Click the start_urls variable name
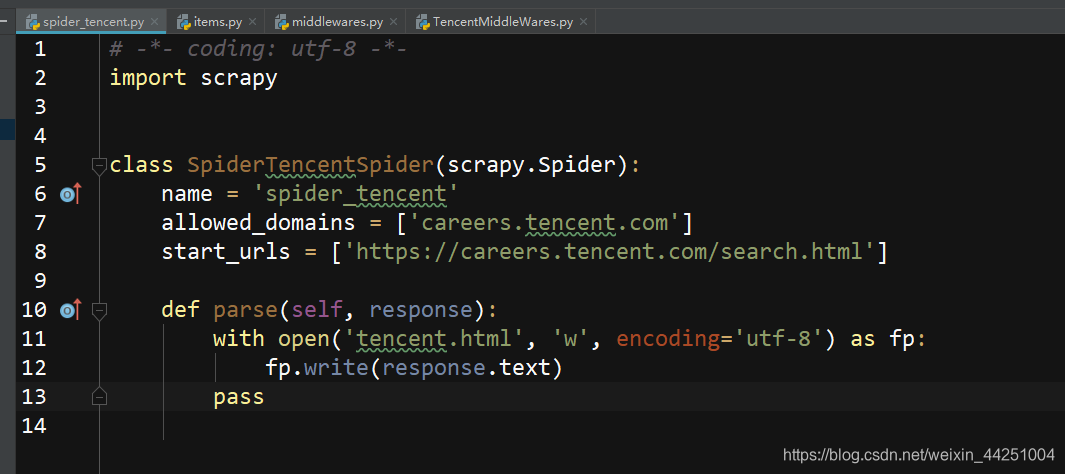The height and width of the screenshot is (474, 1065). [225, 253]
